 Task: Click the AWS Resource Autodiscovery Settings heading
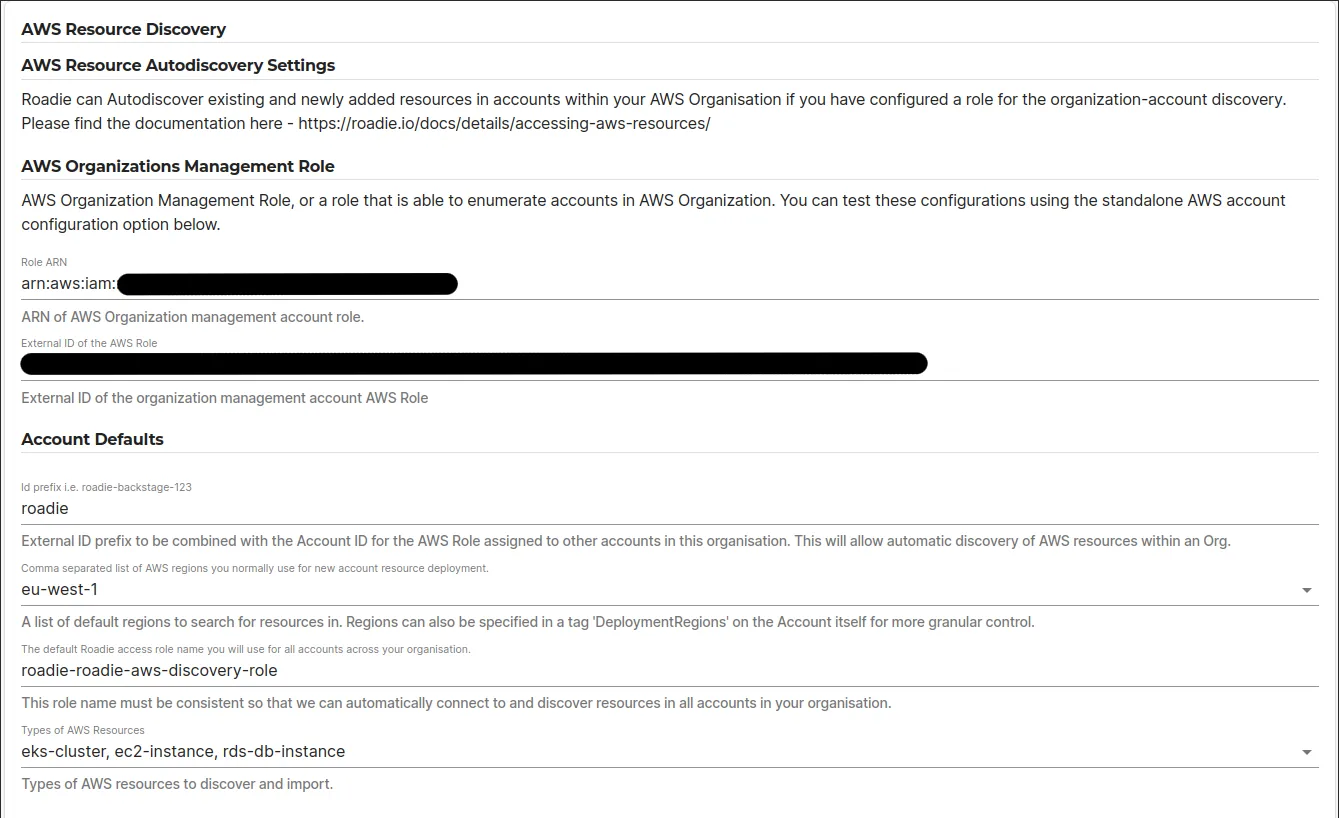pos(177,64)
